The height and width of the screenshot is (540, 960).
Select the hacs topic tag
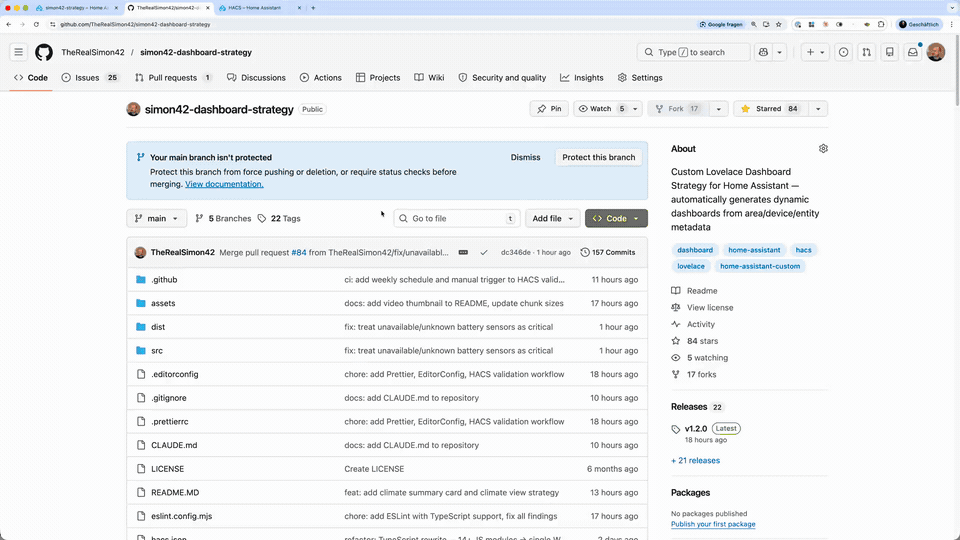[x=803, y=250]
